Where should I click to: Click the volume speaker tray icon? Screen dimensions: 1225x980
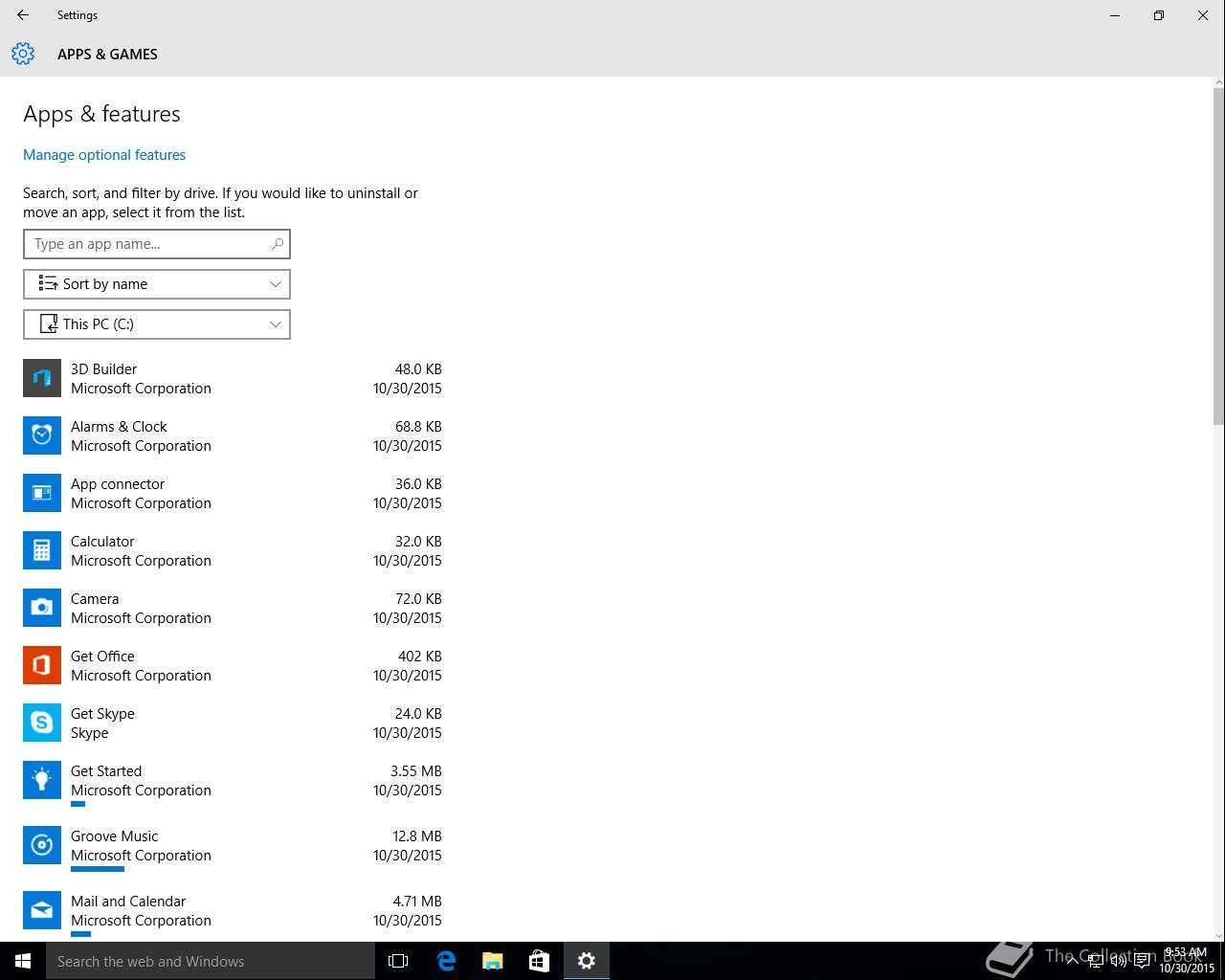[1119, 961]
